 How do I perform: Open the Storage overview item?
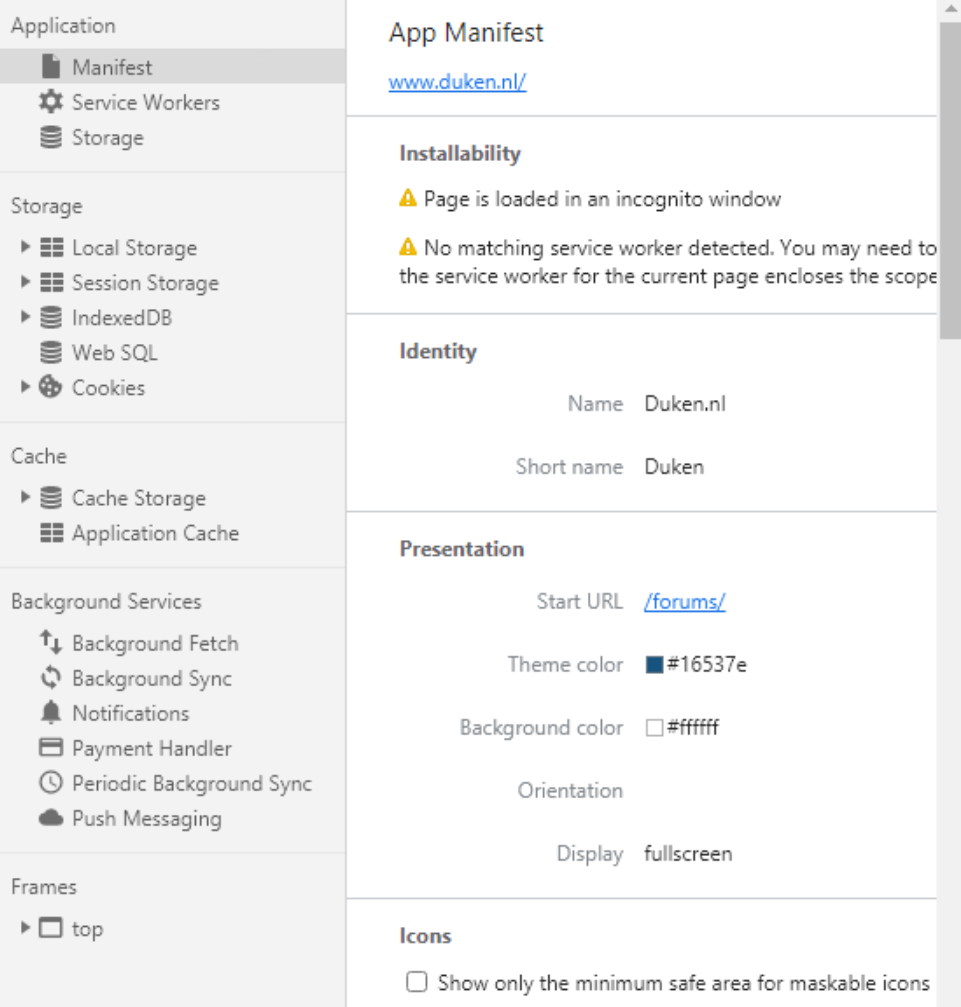point(173,137)
